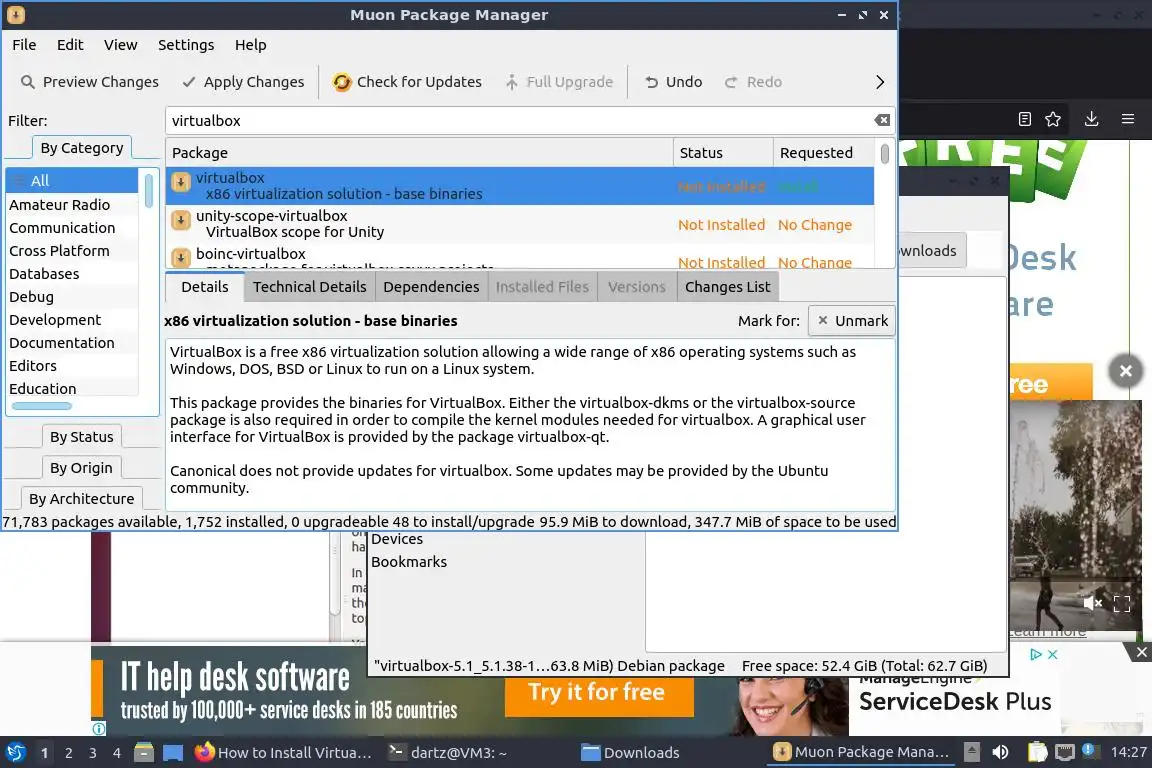Open the File menu
The width and height of the screenshot is (1152, 768).
[x=24, y=45]
